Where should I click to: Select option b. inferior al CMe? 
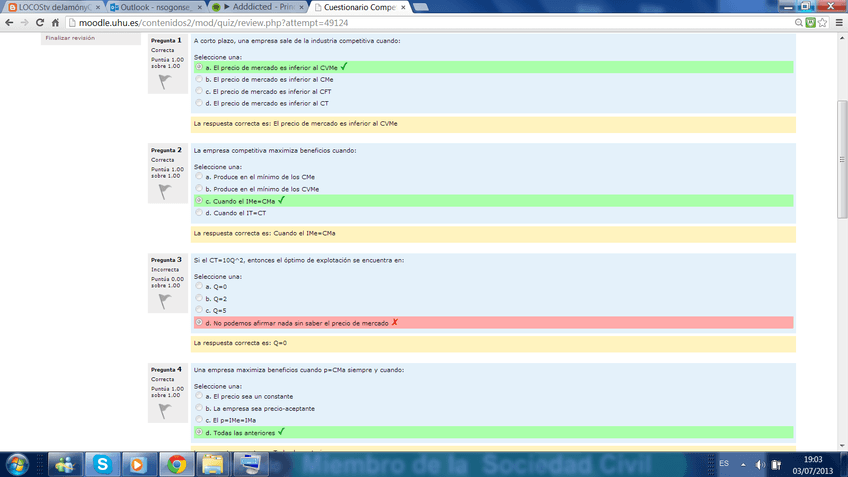tap(199, 79)
